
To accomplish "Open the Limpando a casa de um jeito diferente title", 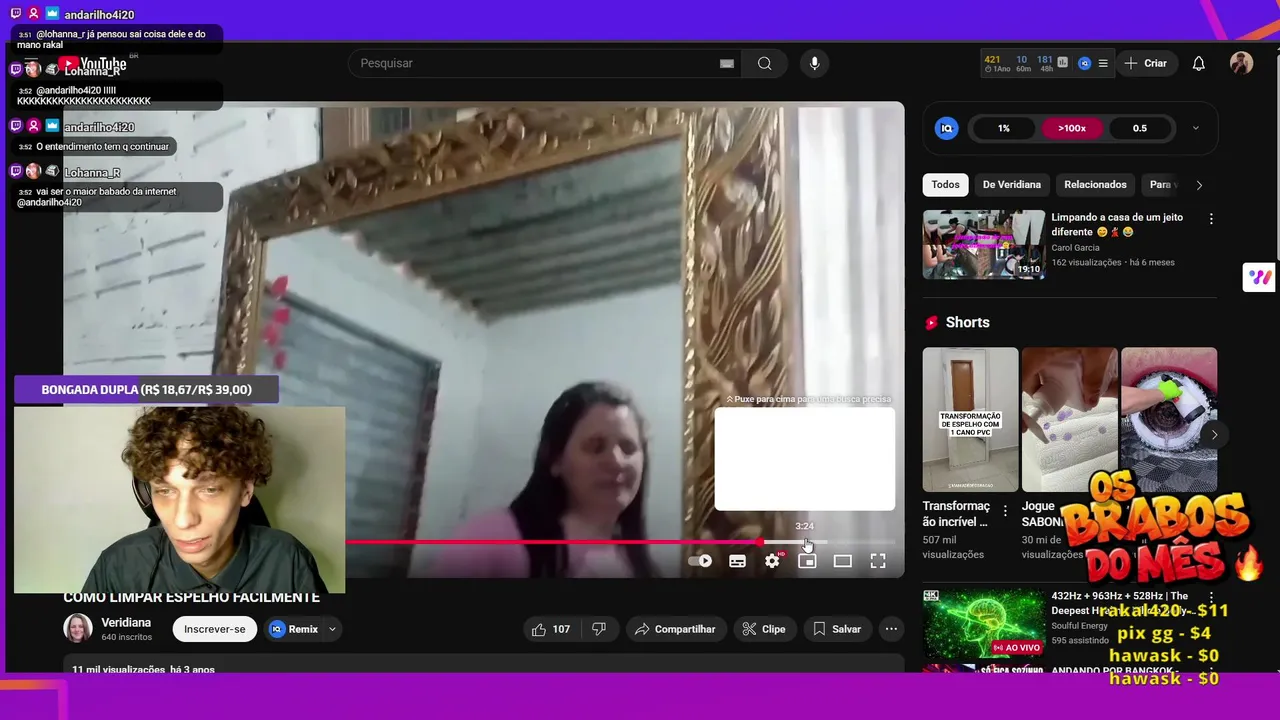I will tap(1117, 224).
